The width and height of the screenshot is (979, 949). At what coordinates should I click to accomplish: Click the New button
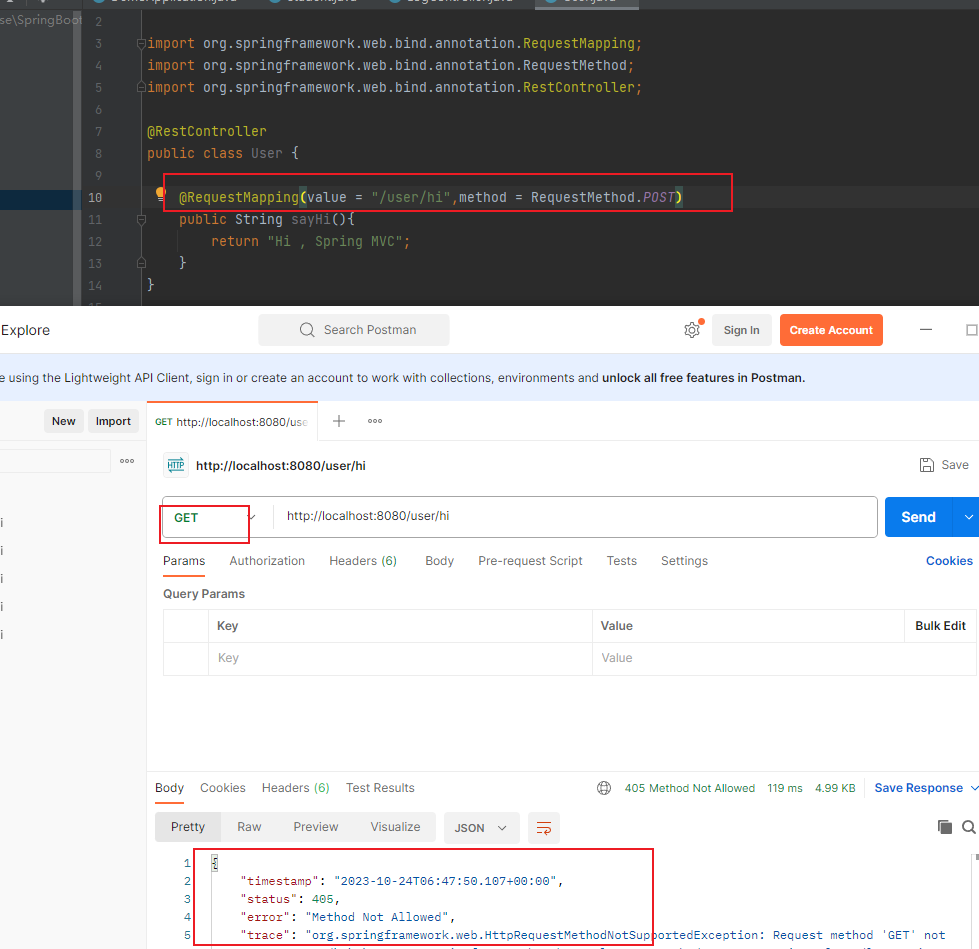click(x=64, y=421)
